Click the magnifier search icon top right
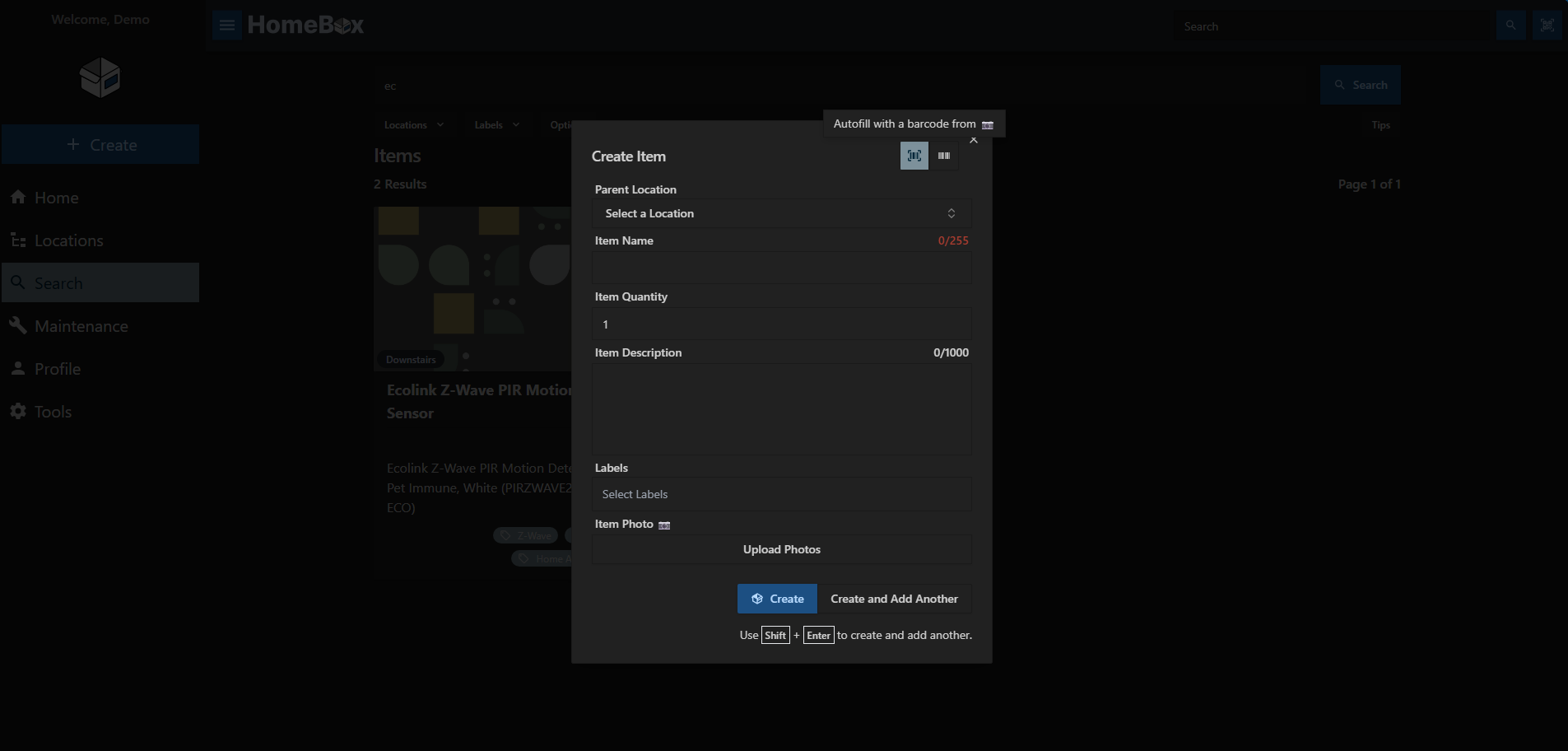 pos(1510,25)
